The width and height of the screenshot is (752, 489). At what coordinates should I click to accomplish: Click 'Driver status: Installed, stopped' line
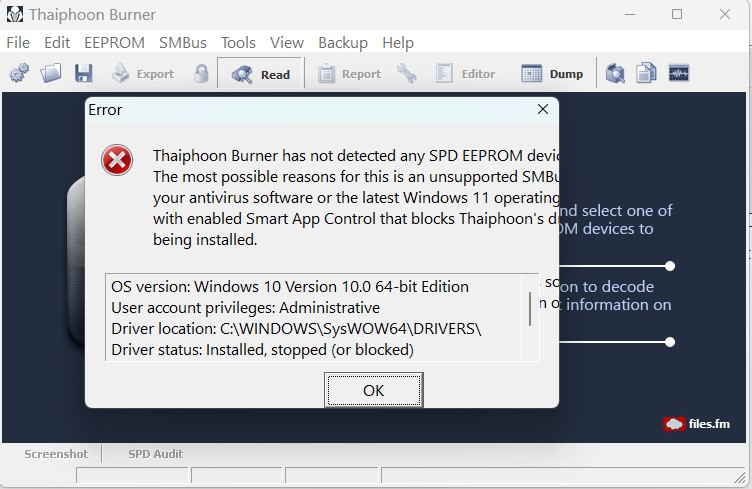(x=262, y=349)
